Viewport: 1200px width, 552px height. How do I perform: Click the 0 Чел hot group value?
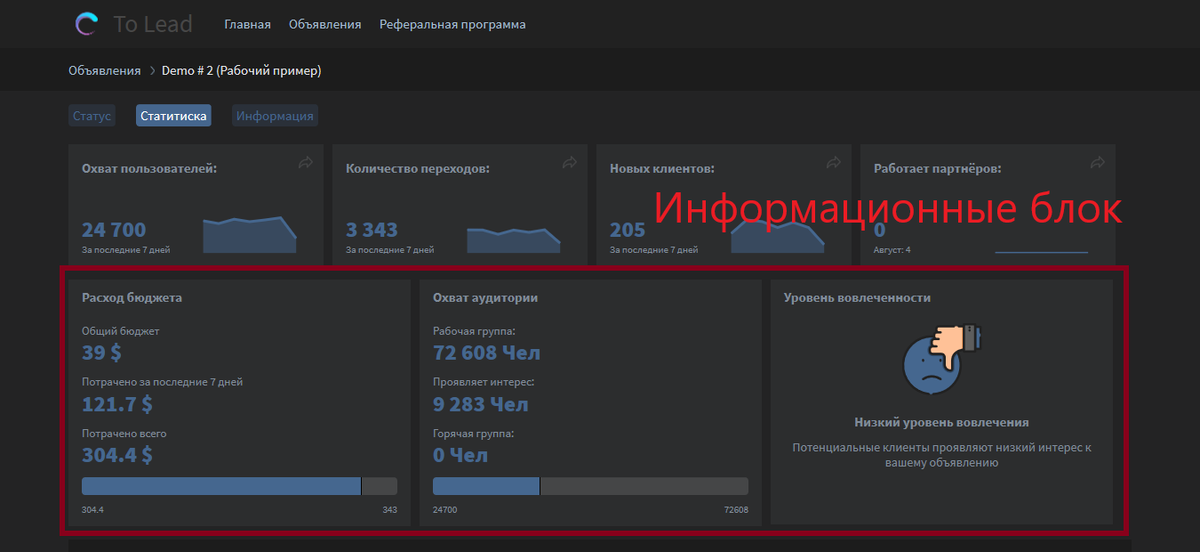coord(460,455)
